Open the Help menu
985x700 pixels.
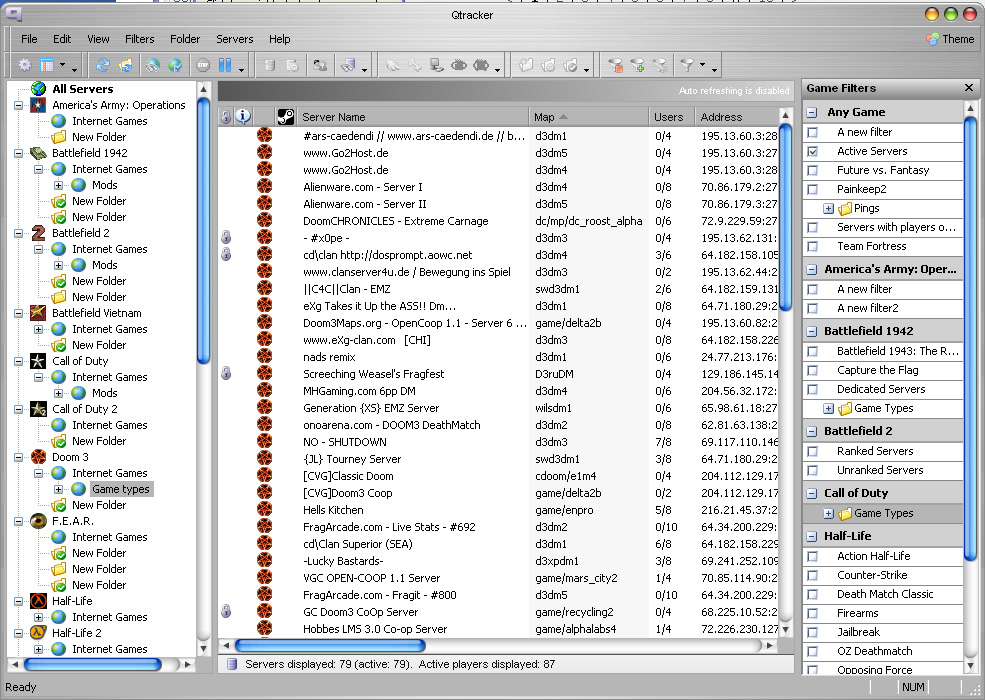coord(280,39)
